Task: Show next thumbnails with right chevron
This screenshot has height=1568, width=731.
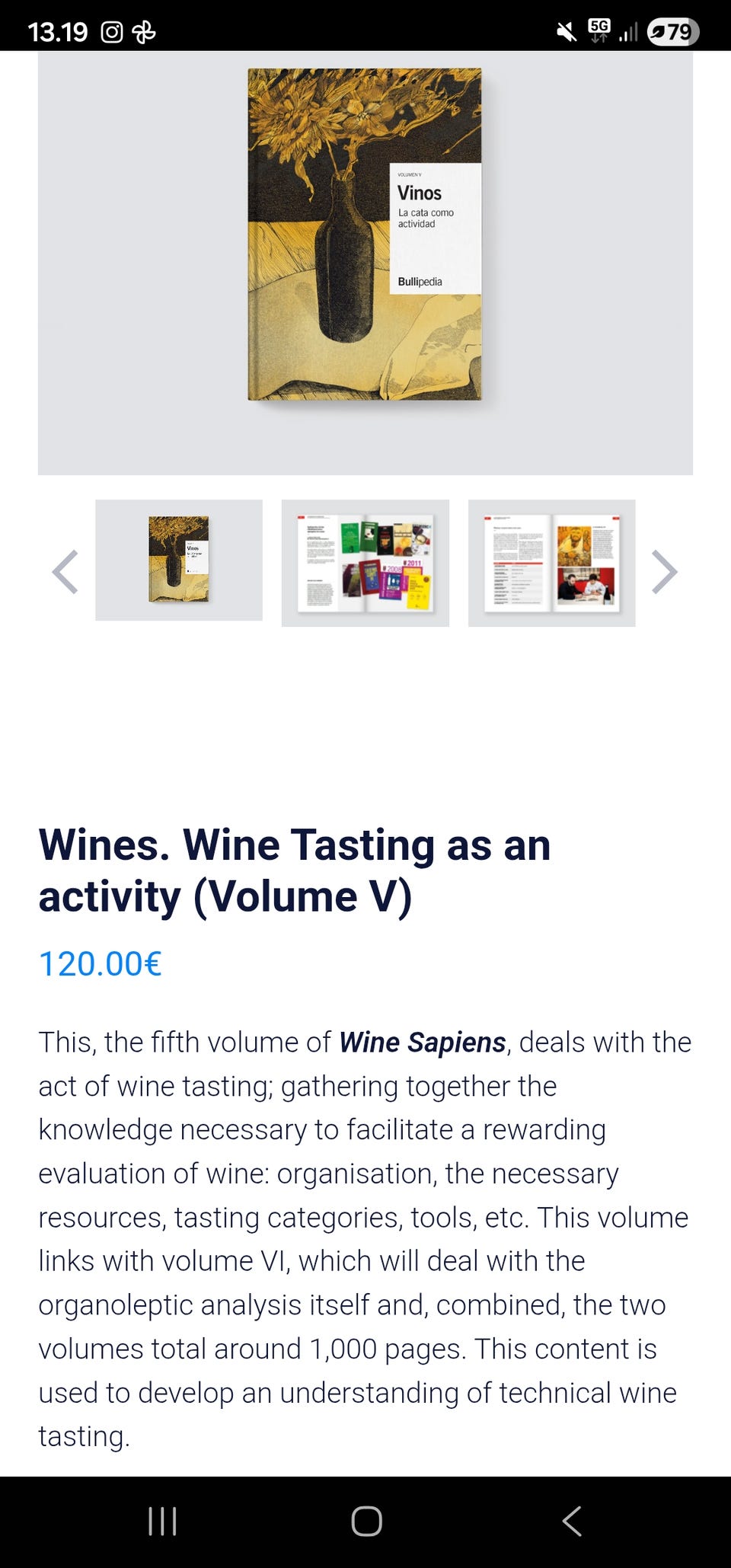Action: coord(665,571)
